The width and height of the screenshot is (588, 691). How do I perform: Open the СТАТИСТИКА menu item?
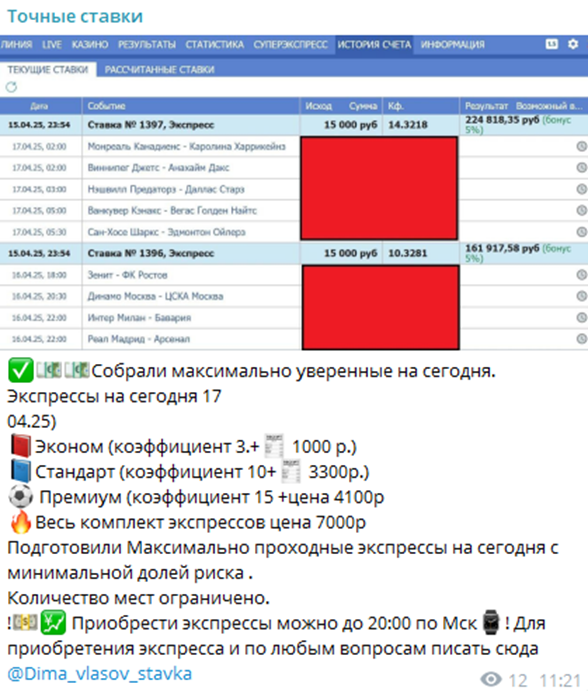tap(214, 45)
